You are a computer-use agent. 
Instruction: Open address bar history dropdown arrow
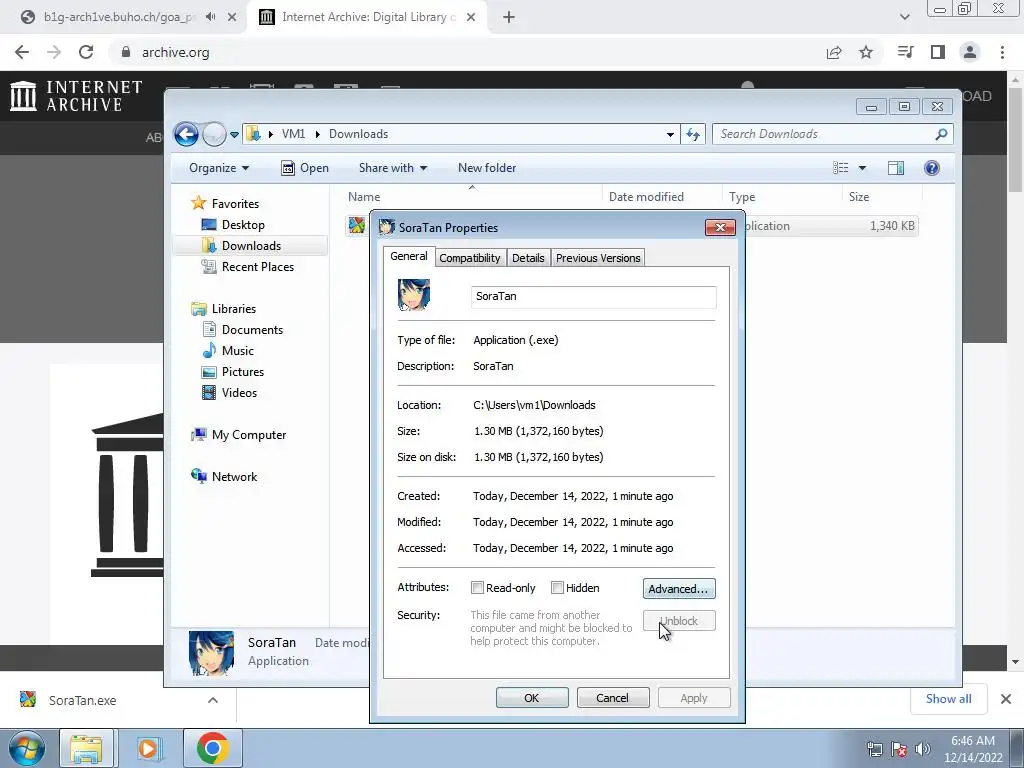(670, 135)
